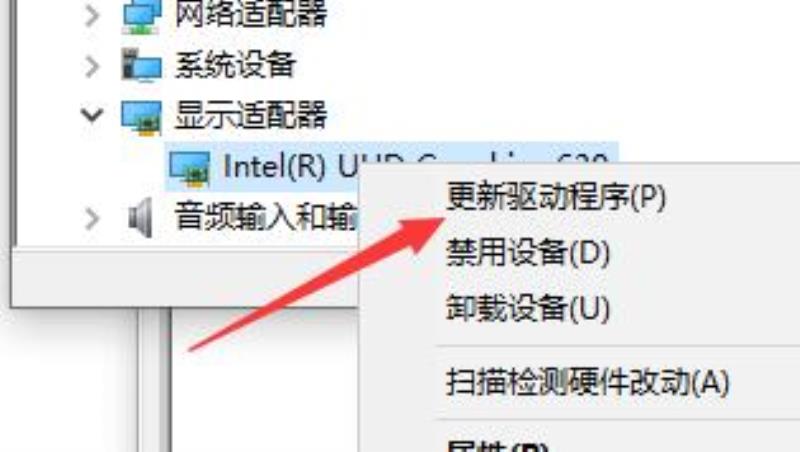
Task: Click the 系统设备 computer icon
Action: (141, 65)
